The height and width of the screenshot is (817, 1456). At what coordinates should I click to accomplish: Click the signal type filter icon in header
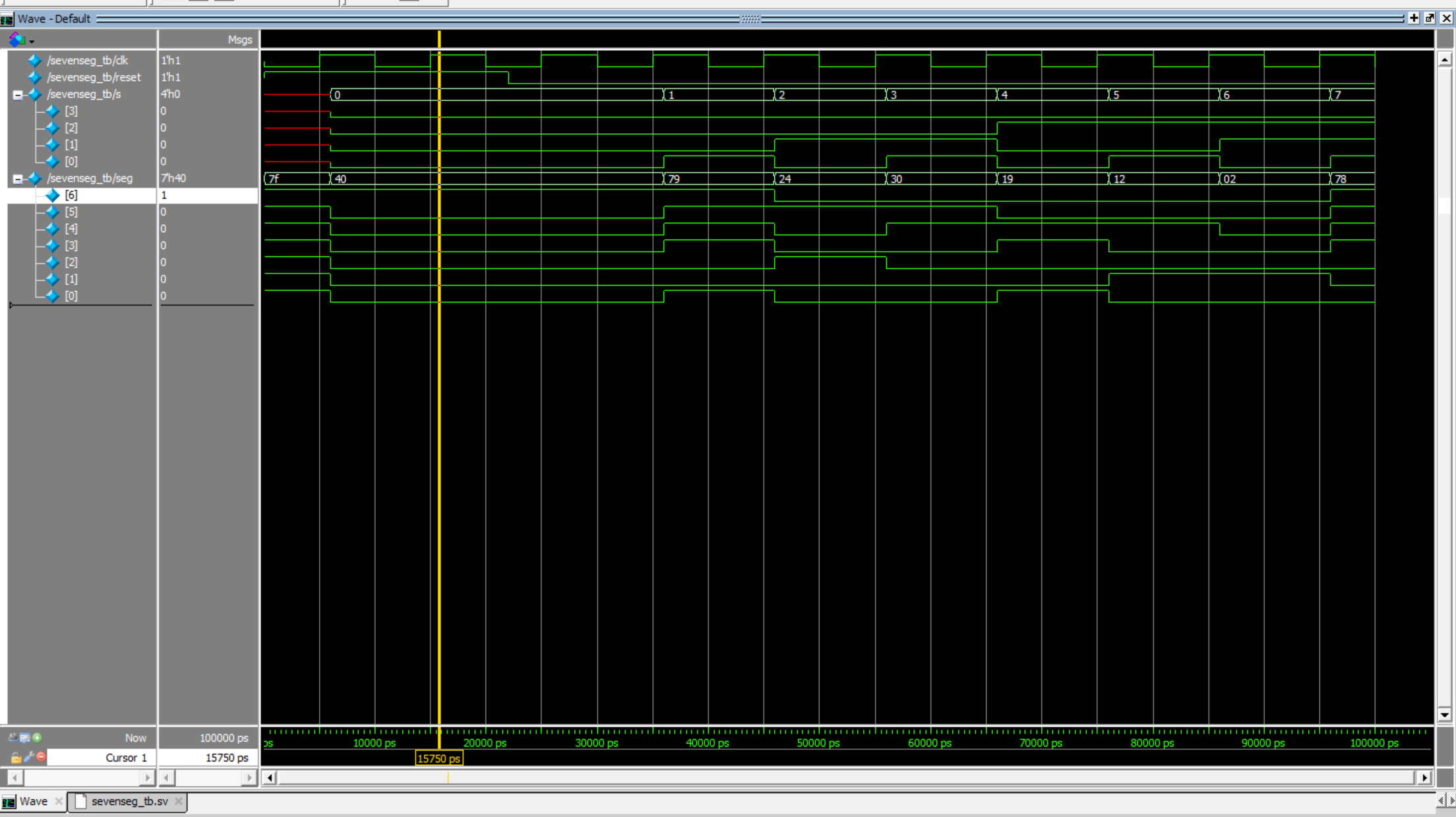pyautogui.click(x=16, y=40)
